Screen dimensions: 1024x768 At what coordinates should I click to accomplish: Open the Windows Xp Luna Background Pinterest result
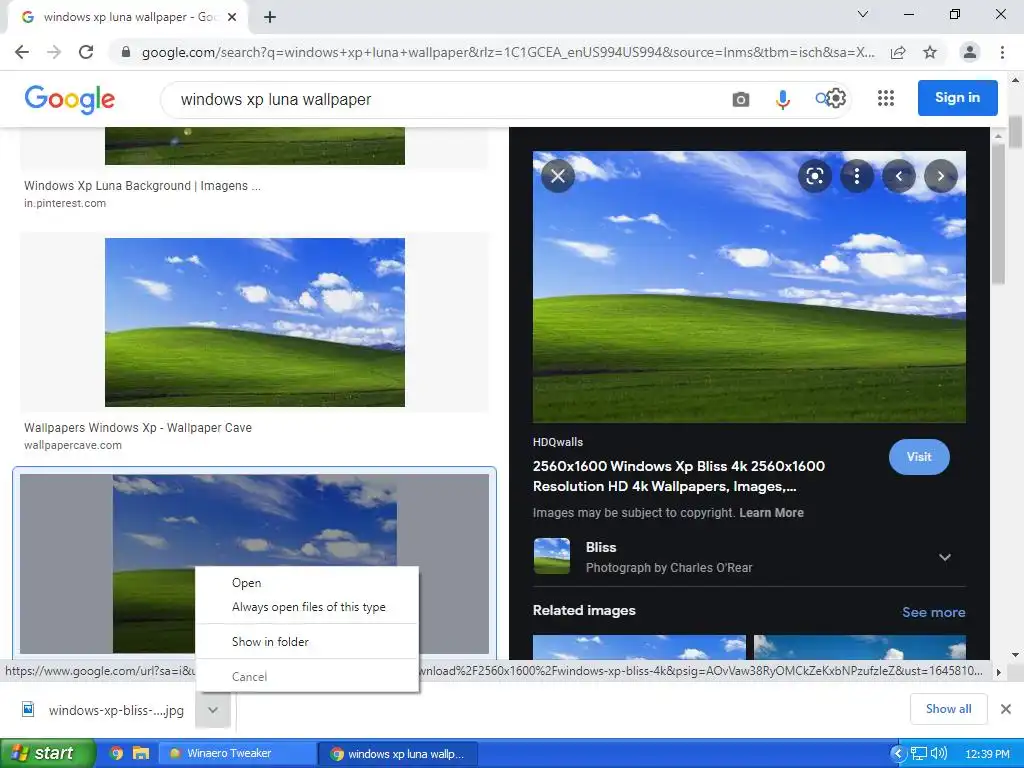coord(142,185)
